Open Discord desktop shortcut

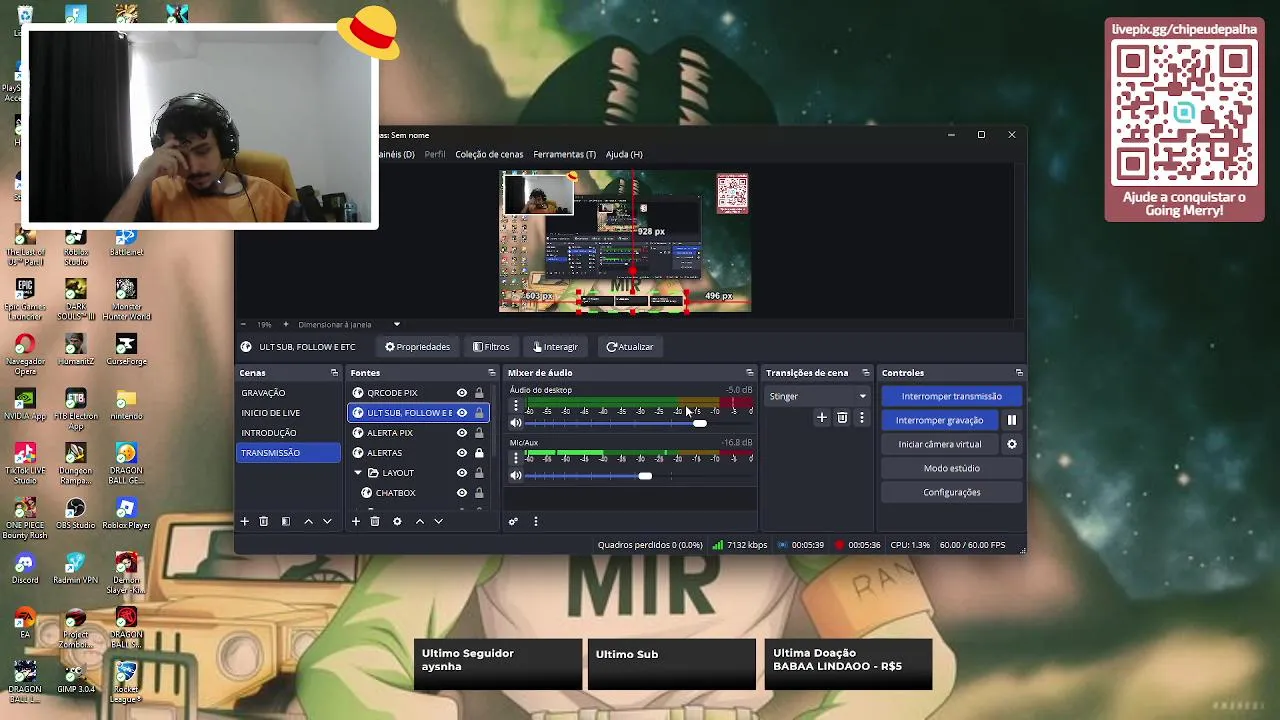[25, 568]
